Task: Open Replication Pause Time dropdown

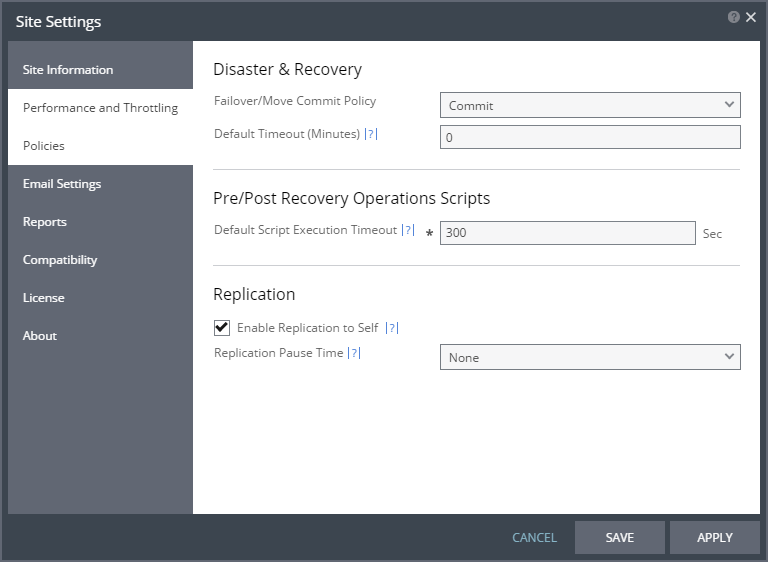Action: point(590,357)
